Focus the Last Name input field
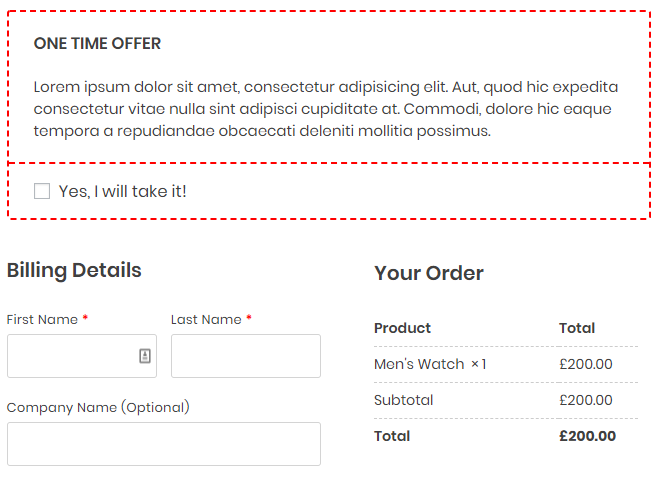The width and height of the screenshot is (659, 483). [245, 356]
